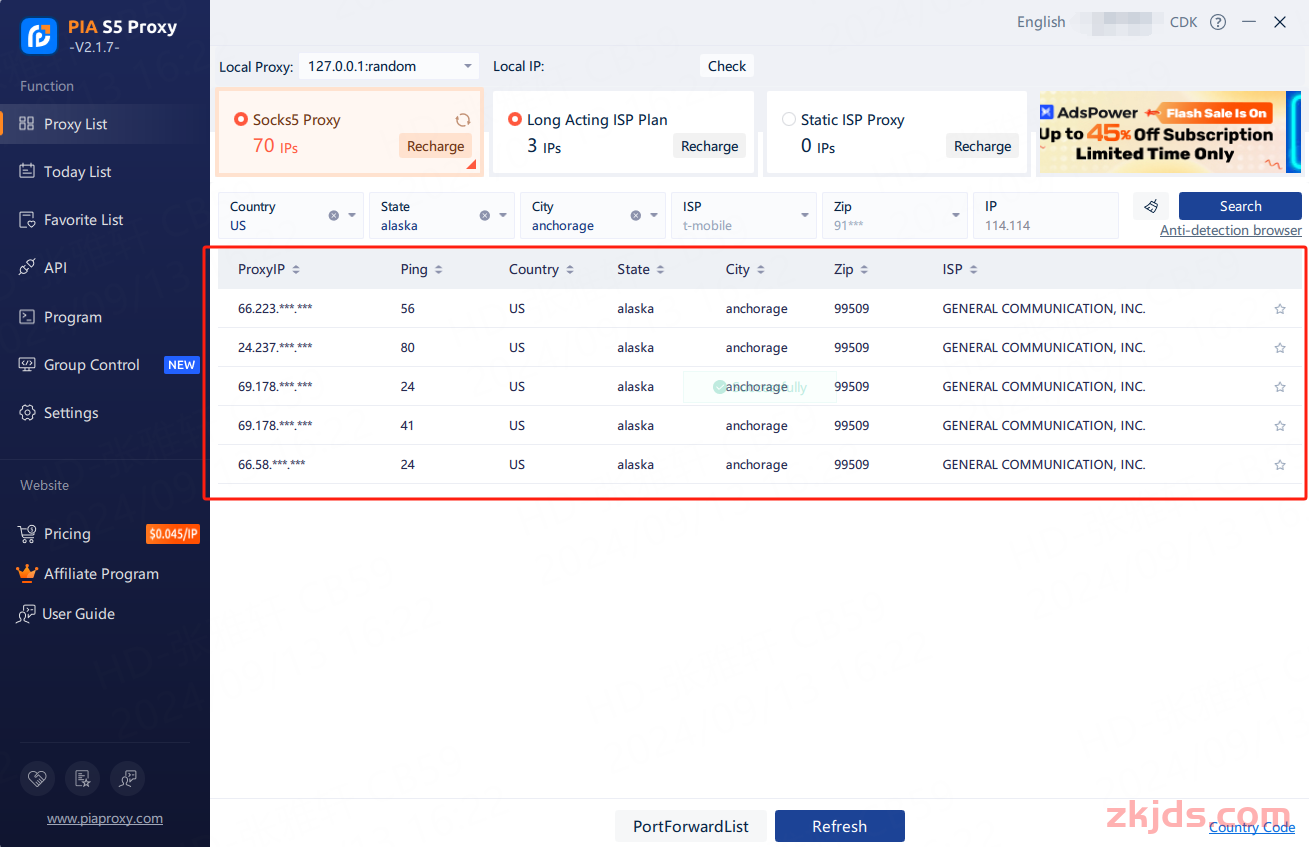Clear the City filter value anchorage
Image resolution: width=1309 pixels, height=847 pixels.
(636, 215)
